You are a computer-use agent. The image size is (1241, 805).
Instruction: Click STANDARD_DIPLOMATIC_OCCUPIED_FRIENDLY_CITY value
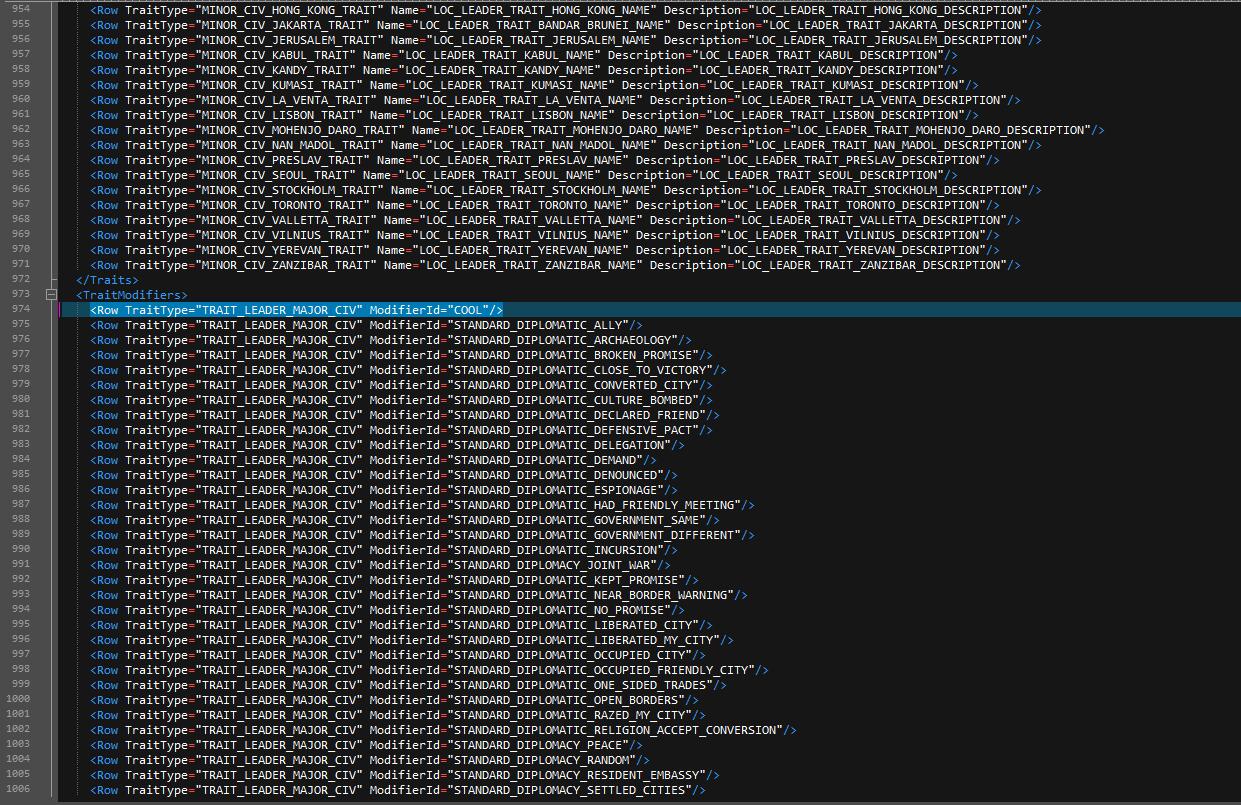click(x=603, y=670)
